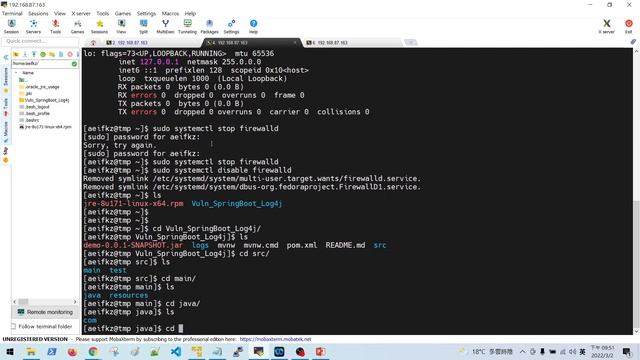
Task: Open the Windows Start button
Action: [x=10, y=352]
